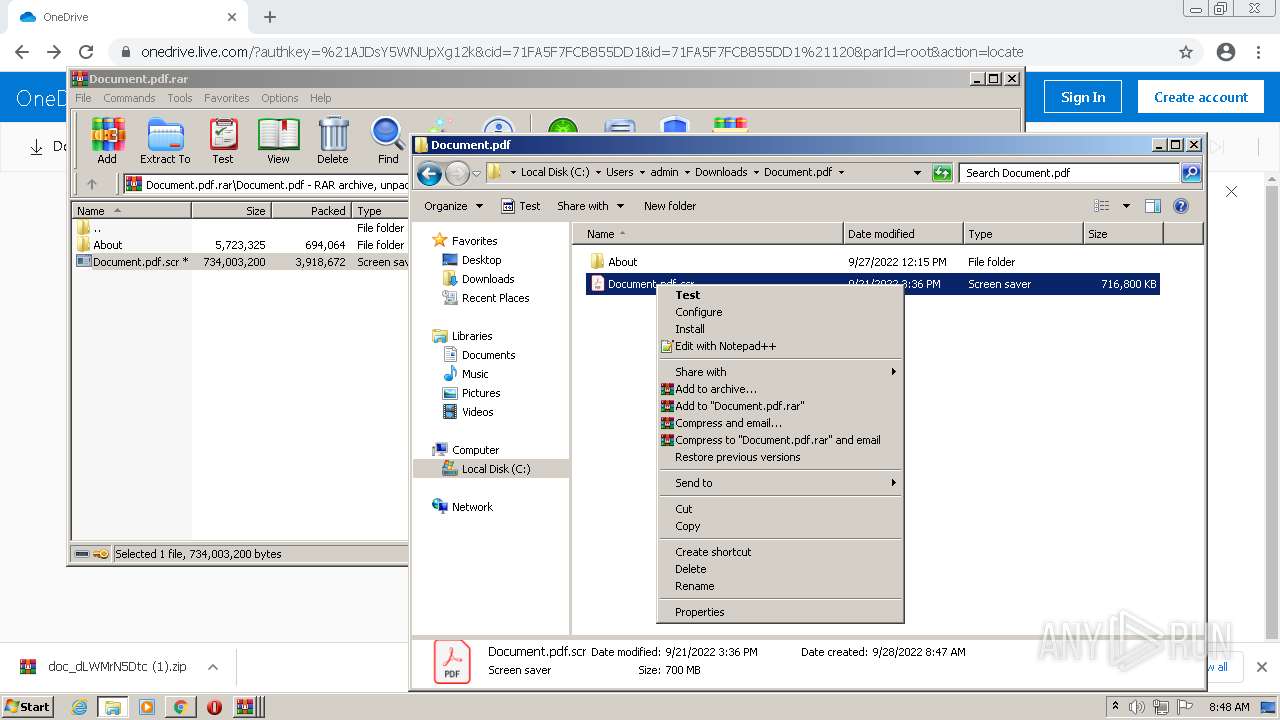Viewport: 1280px width, 720px height.
Task: Click Extract To icon in WinRAR
Action: [165, 140]
